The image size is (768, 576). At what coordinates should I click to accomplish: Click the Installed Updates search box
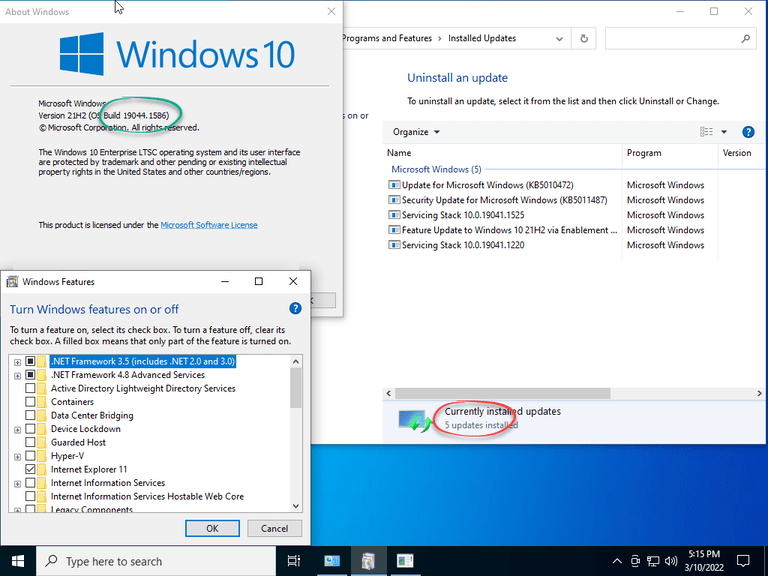681,39
